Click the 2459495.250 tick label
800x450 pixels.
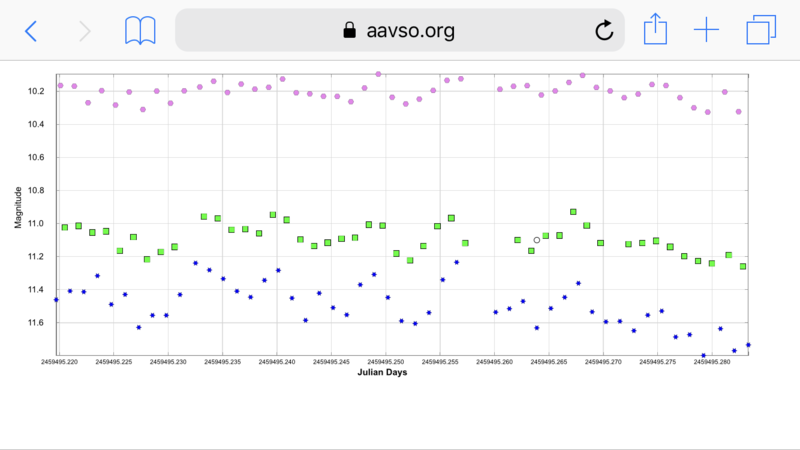click(x=386, y=362)
